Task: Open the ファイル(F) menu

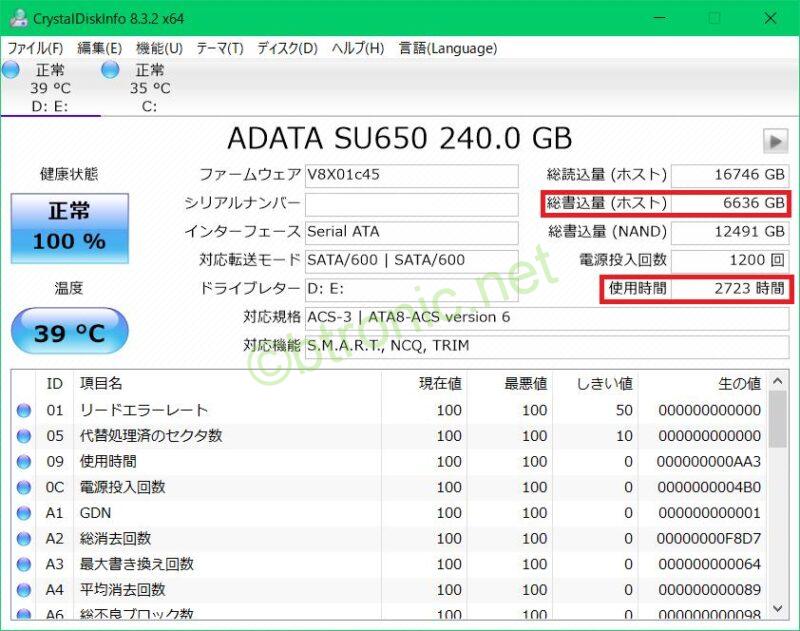Action: [35, 48]
